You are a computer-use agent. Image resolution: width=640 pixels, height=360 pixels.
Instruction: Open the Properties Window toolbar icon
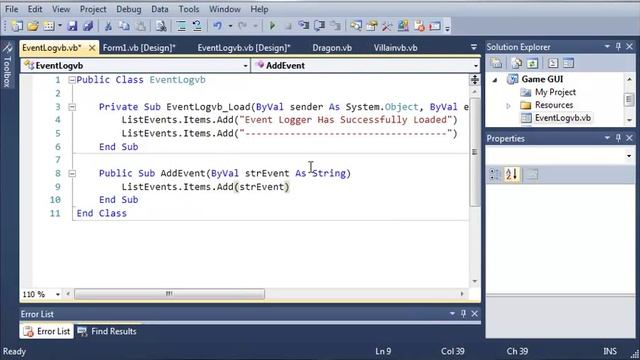pos(372,26)
